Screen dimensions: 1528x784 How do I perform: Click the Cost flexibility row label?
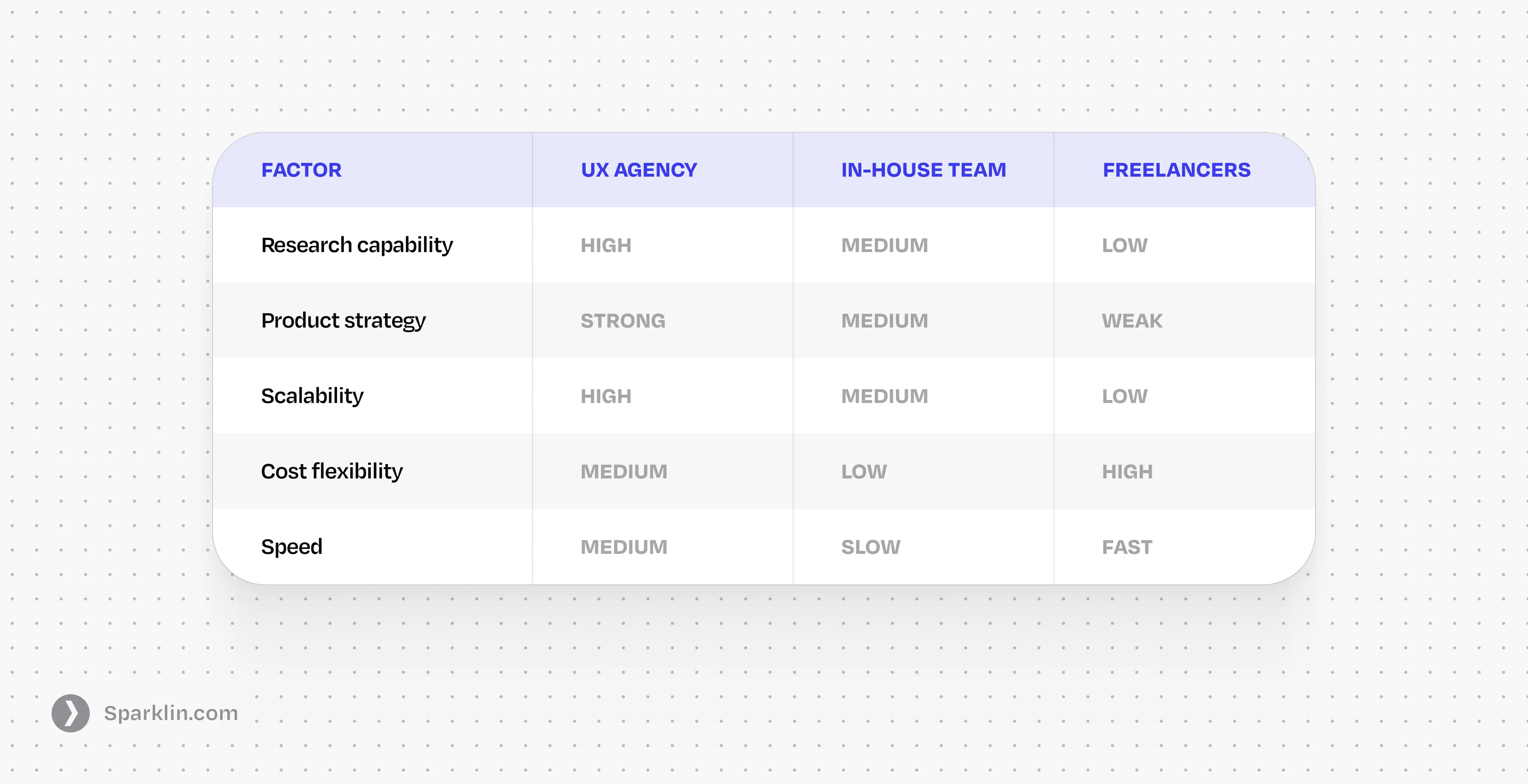332,471
